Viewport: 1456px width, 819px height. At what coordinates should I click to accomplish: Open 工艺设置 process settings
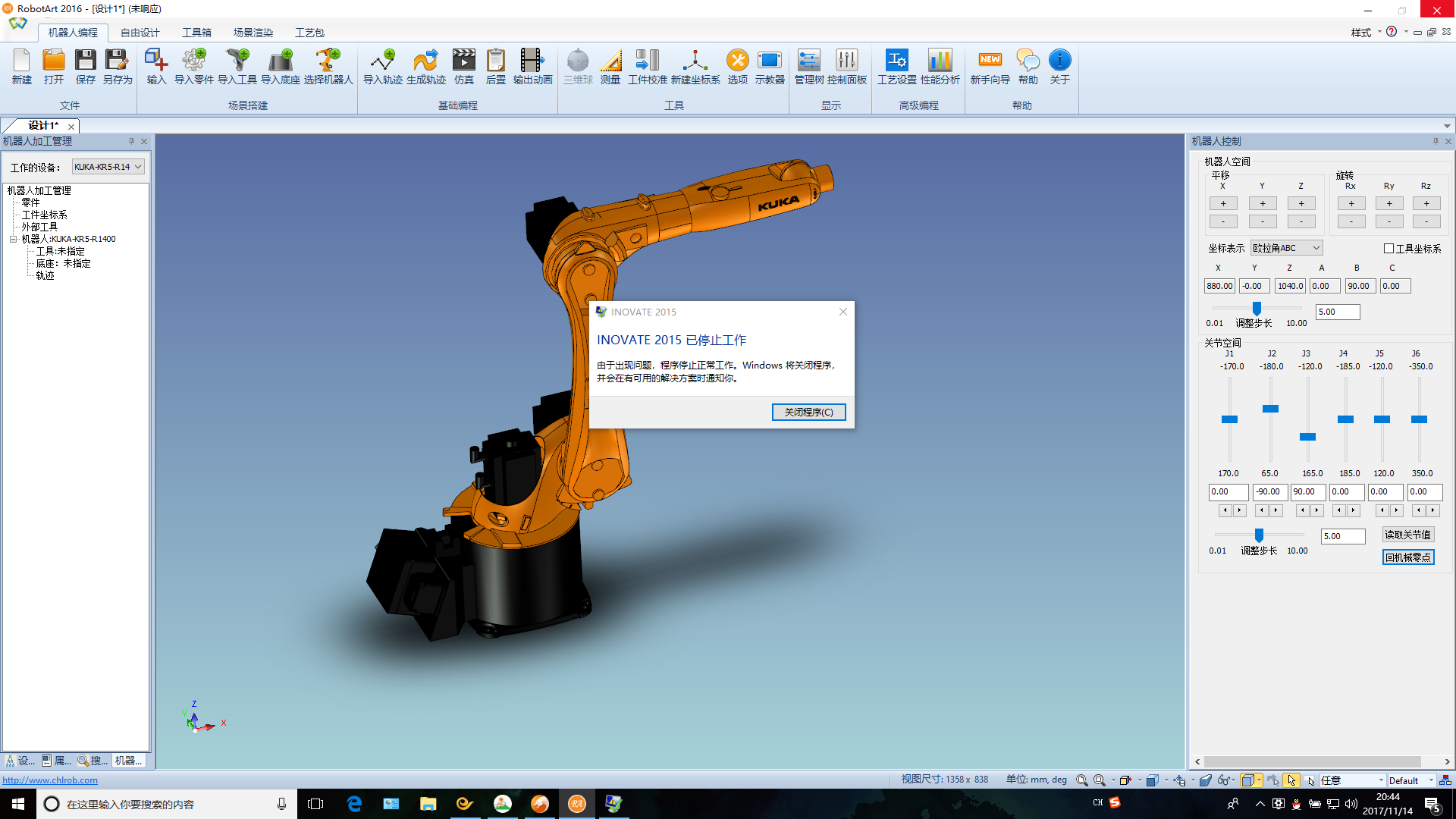pyautogui.click(x=897, y=67)
